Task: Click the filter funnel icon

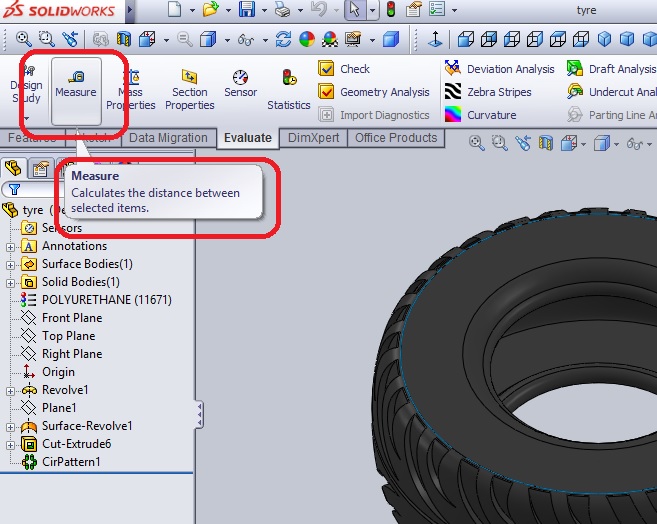Action: tap(15, 190)
